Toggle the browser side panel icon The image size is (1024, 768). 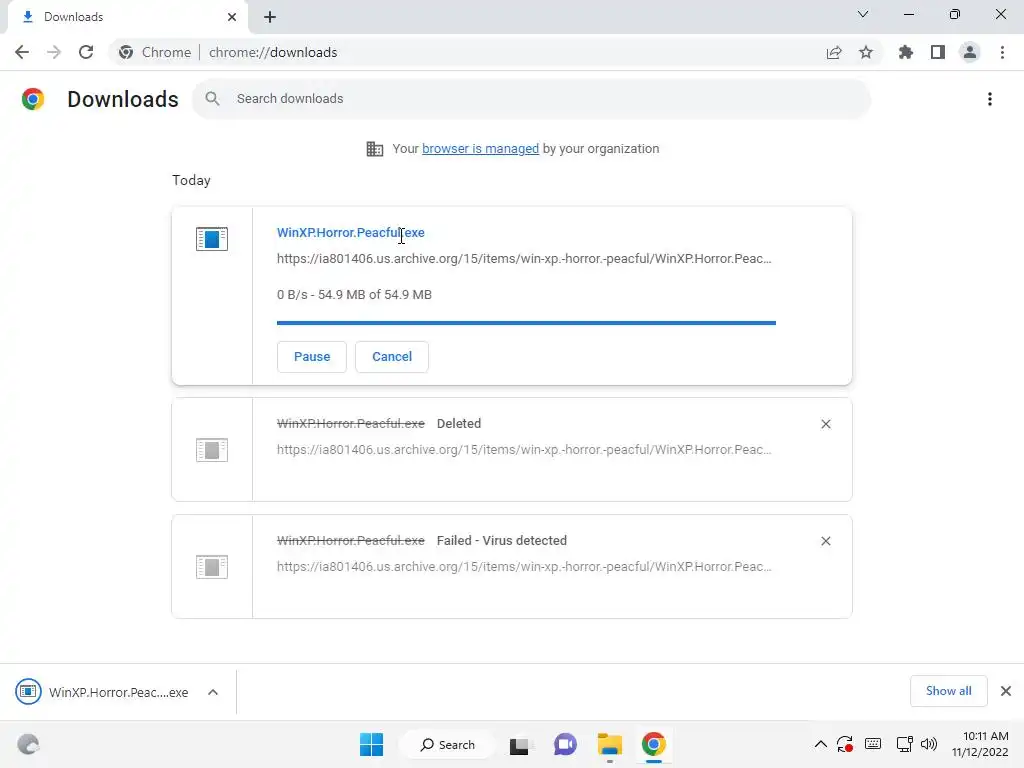pos(938,52)
